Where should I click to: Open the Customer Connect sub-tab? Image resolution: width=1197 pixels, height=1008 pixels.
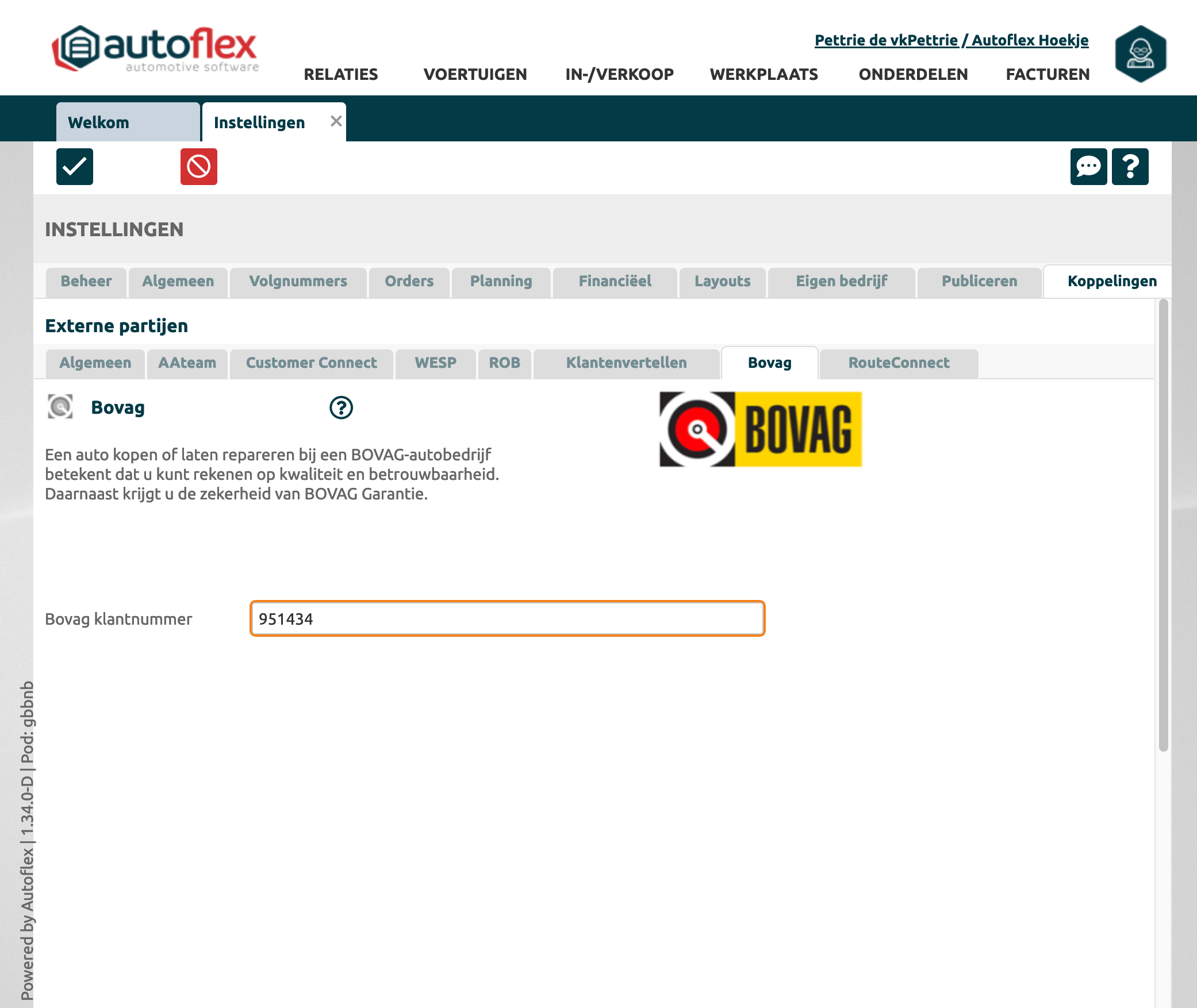(x=311, y=363)
